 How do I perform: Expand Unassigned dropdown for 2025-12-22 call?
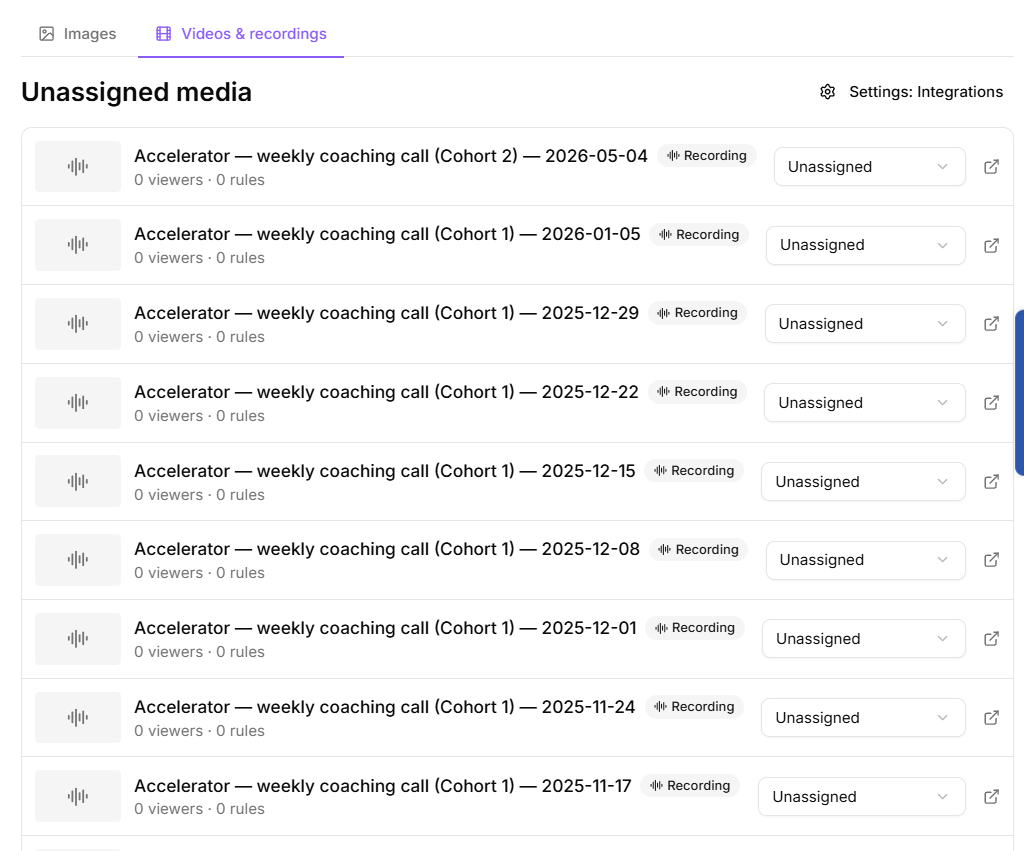point(865,403)
